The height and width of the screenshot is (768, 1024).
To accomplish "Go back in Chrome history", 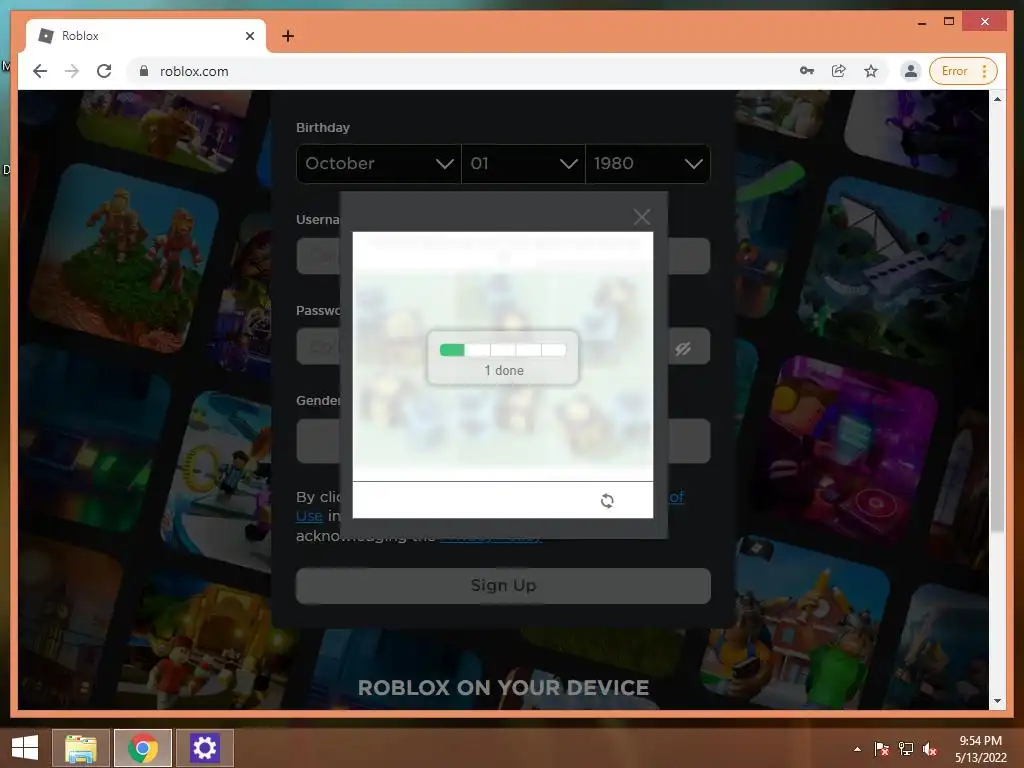I will coord(40,71).
